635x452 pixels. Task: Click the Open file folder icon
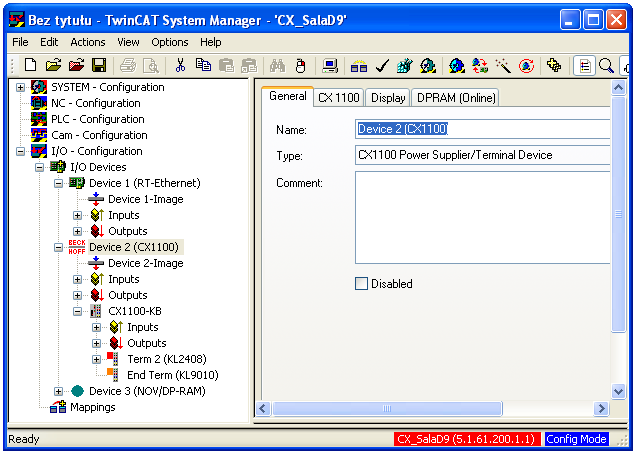click(53, 65)
